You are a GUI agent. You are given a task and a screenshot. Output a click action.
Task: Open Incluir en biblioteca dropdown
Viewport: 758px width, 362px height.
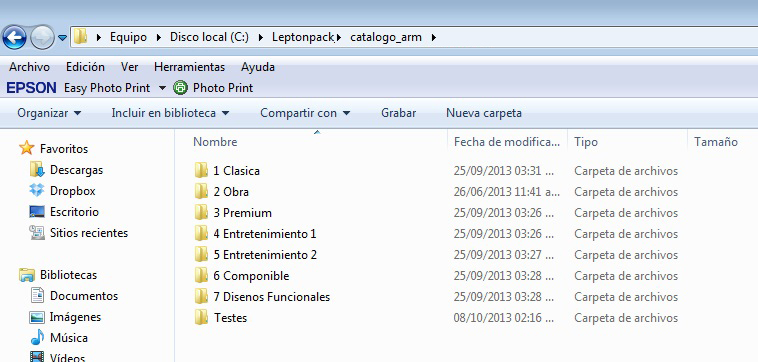(x=170, y=113)
